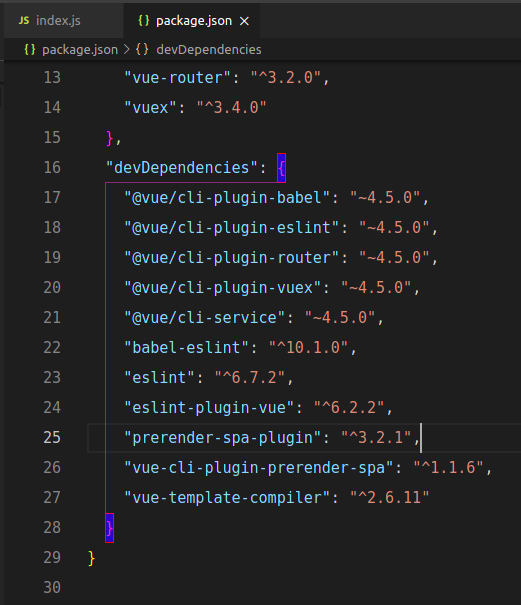
Task: Click braces icon before devDependencies breadcrumb
Action: (142, 49)
